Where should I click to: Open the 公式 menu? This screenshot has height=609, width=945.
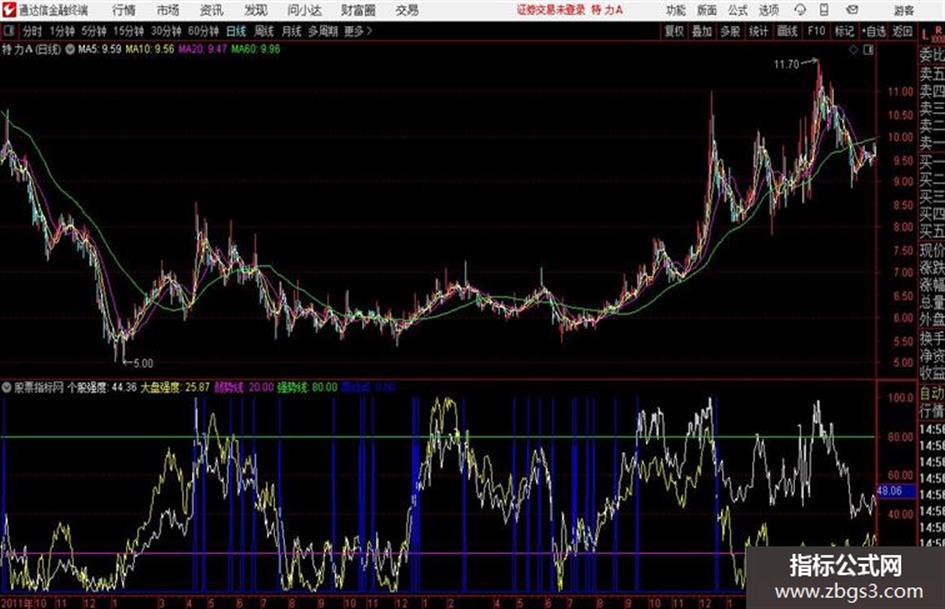coord(738,10)
